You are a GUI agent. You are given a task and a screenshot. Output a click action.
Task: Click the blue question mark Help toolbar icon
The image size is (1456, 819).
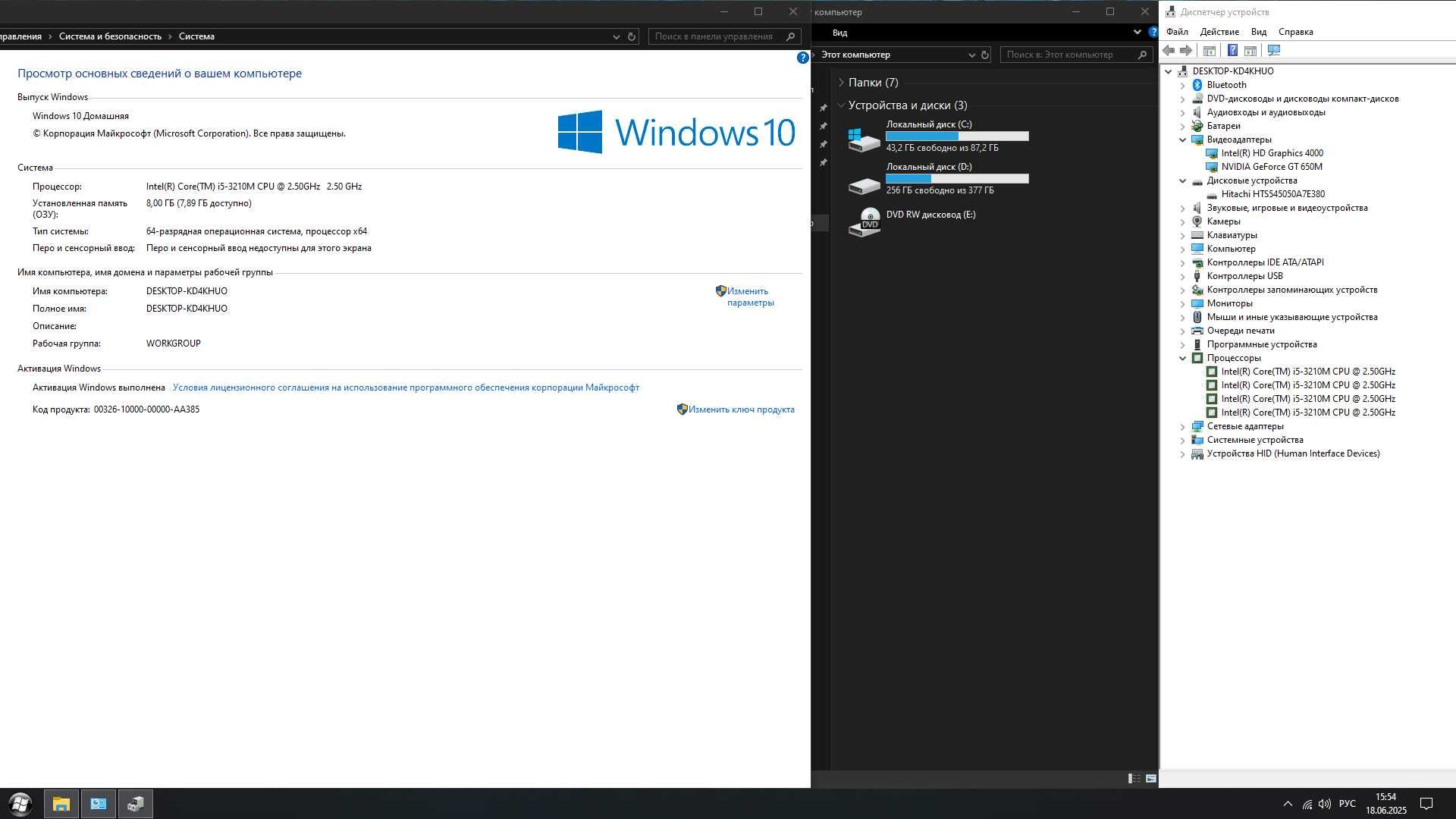1232,50
